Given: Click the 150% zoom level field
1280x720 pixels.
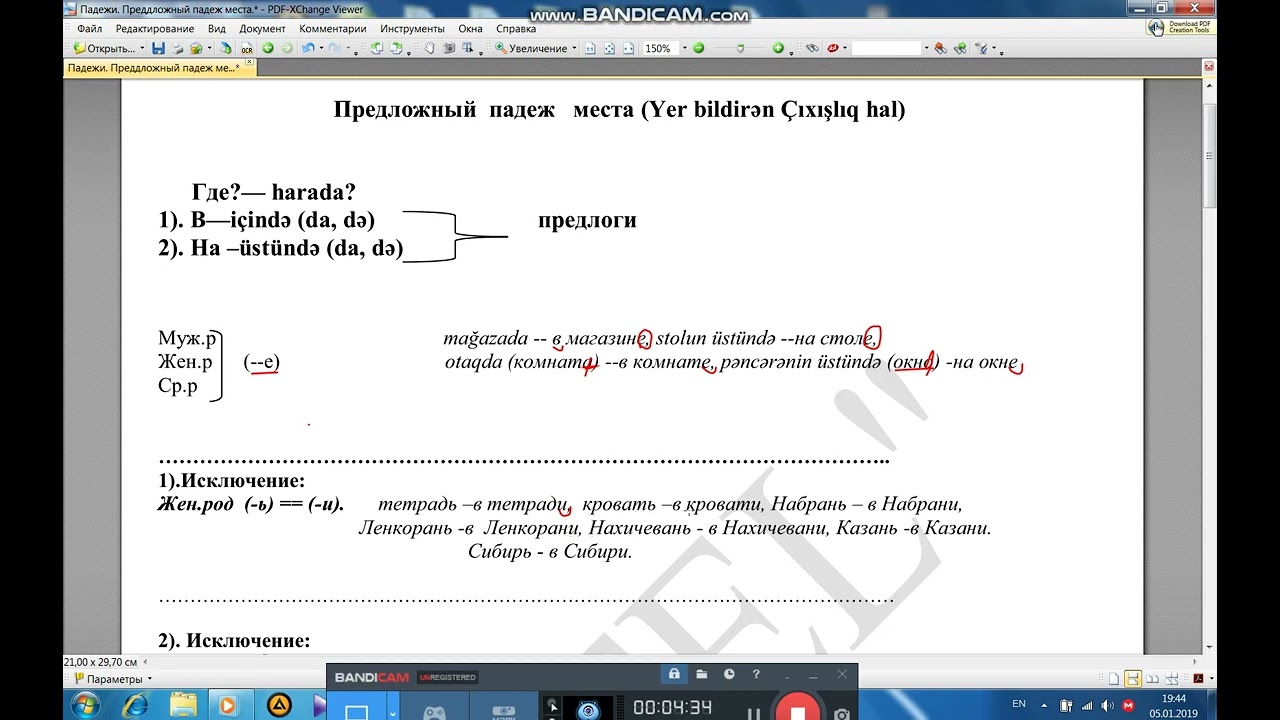Looking at the screenshot, I should 660,48.
